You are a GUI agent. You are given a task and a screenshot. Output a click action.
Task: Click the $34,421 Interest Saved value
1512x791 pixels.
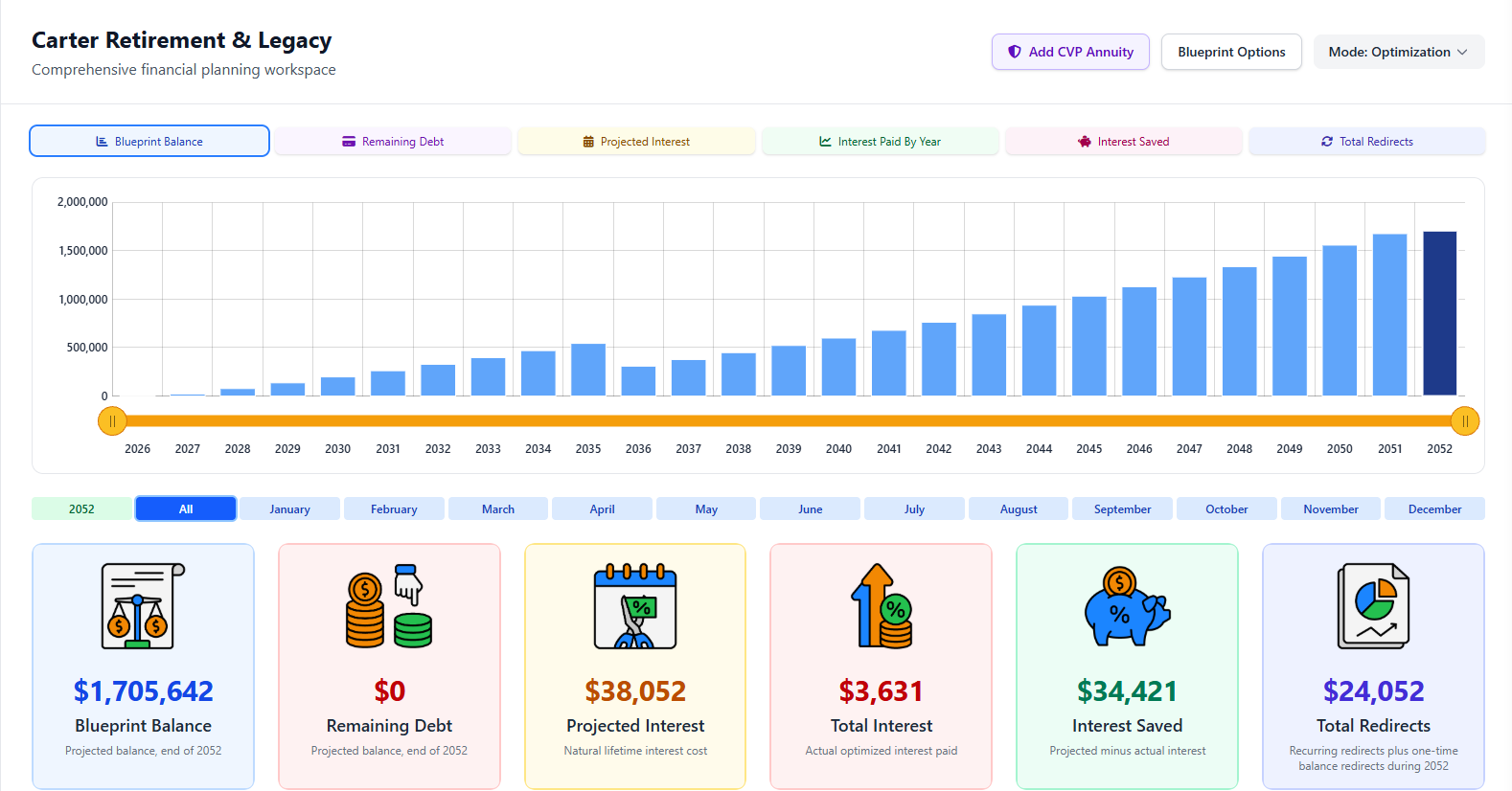click(x=1127, y=690)
